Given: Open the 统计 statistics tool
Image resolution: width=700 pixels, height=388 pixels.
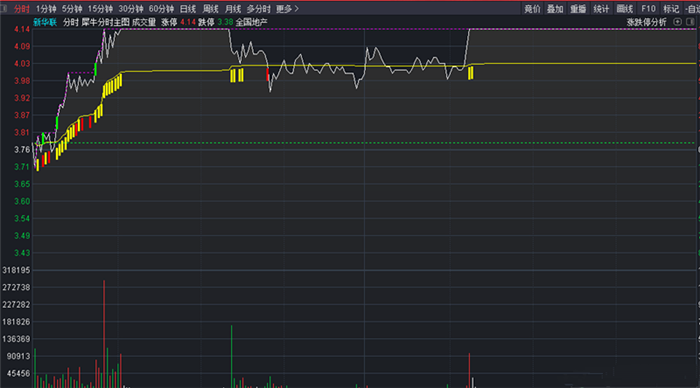Looking at the screenshot, I should point(601,9).
